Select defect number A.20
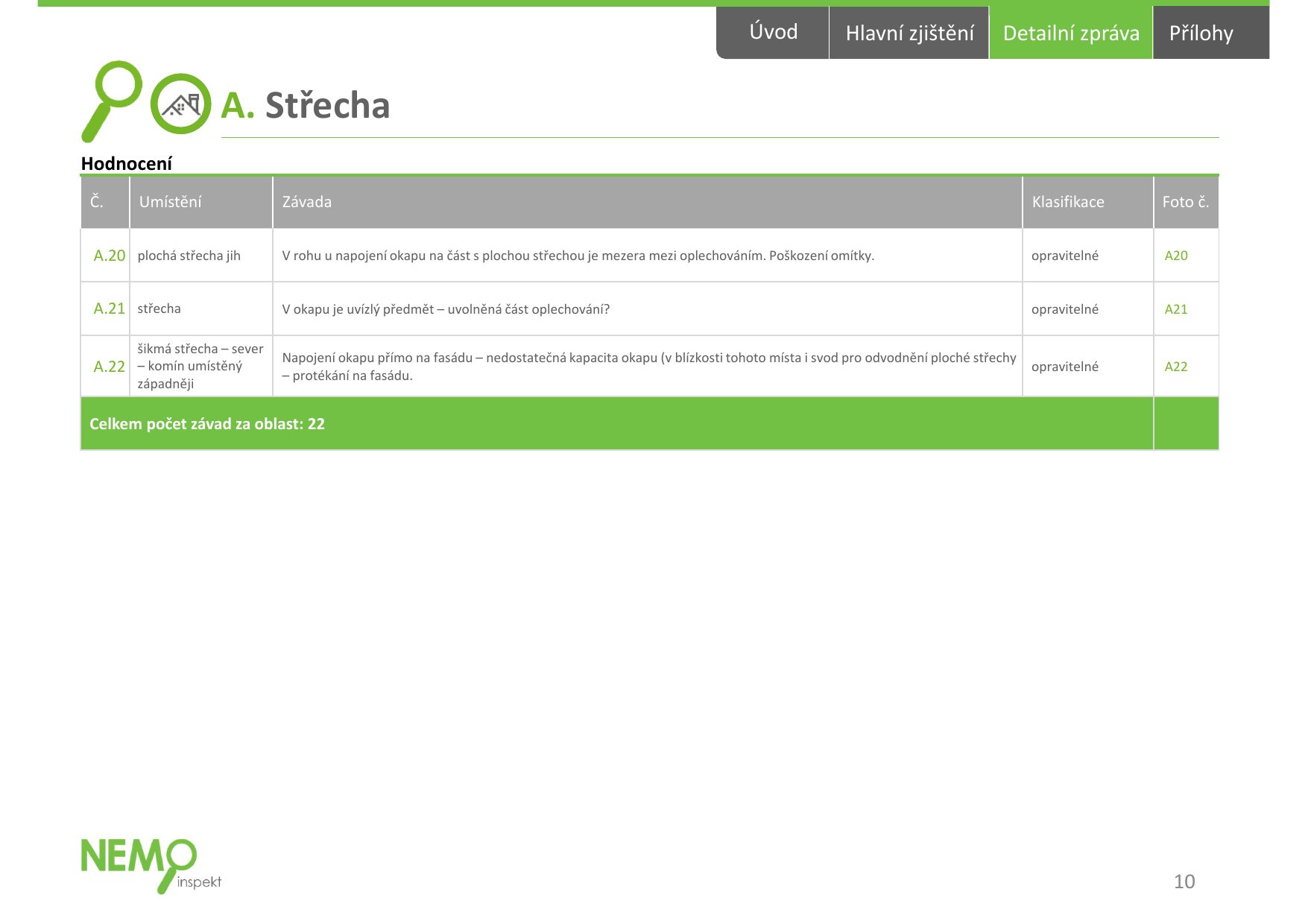 (x=109, y=256)
